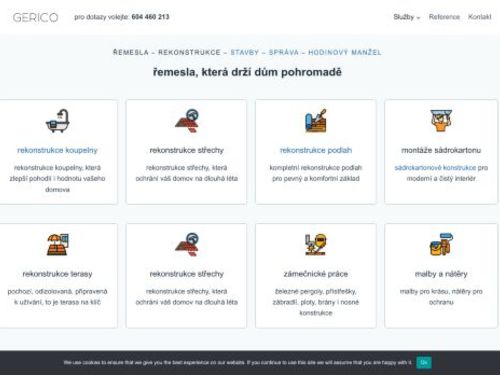Click the roof icon in the top row

click(187, 121)
